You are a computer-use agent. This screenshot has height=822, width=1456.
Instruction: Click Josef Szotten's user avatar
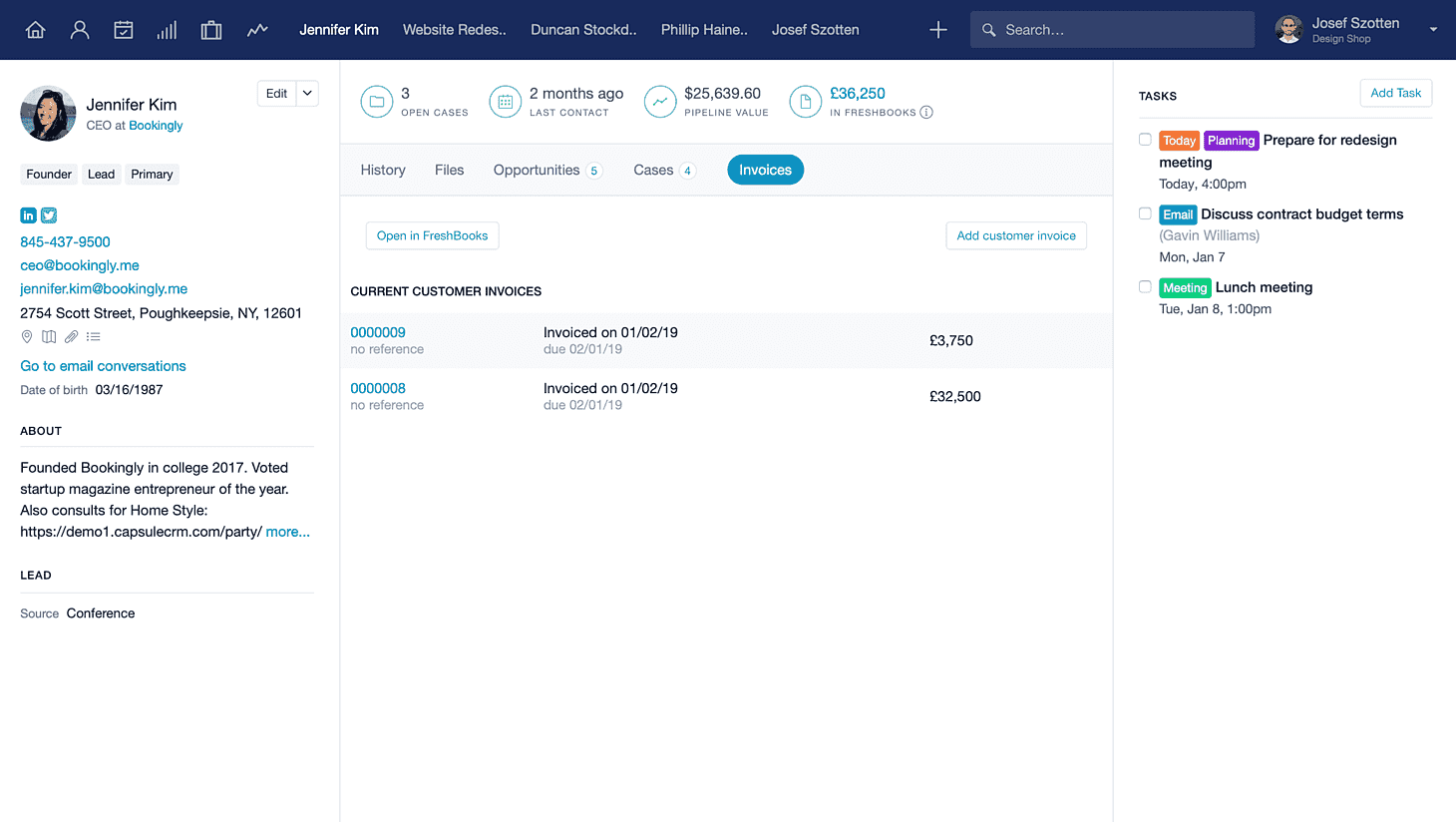coord(1289,30)
